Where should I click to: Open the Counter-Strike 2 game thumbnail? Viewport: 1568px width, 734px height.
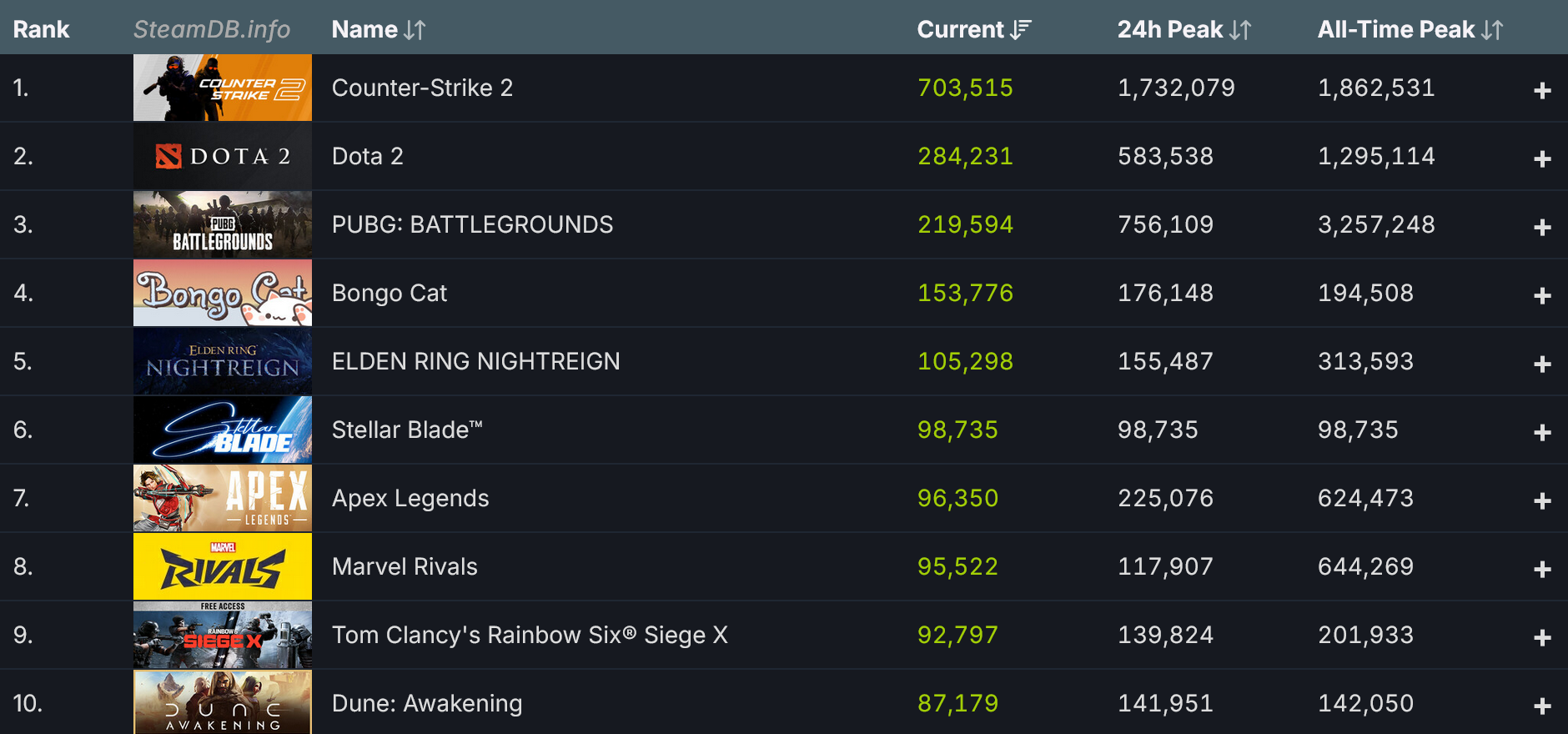tap(223, 88)
